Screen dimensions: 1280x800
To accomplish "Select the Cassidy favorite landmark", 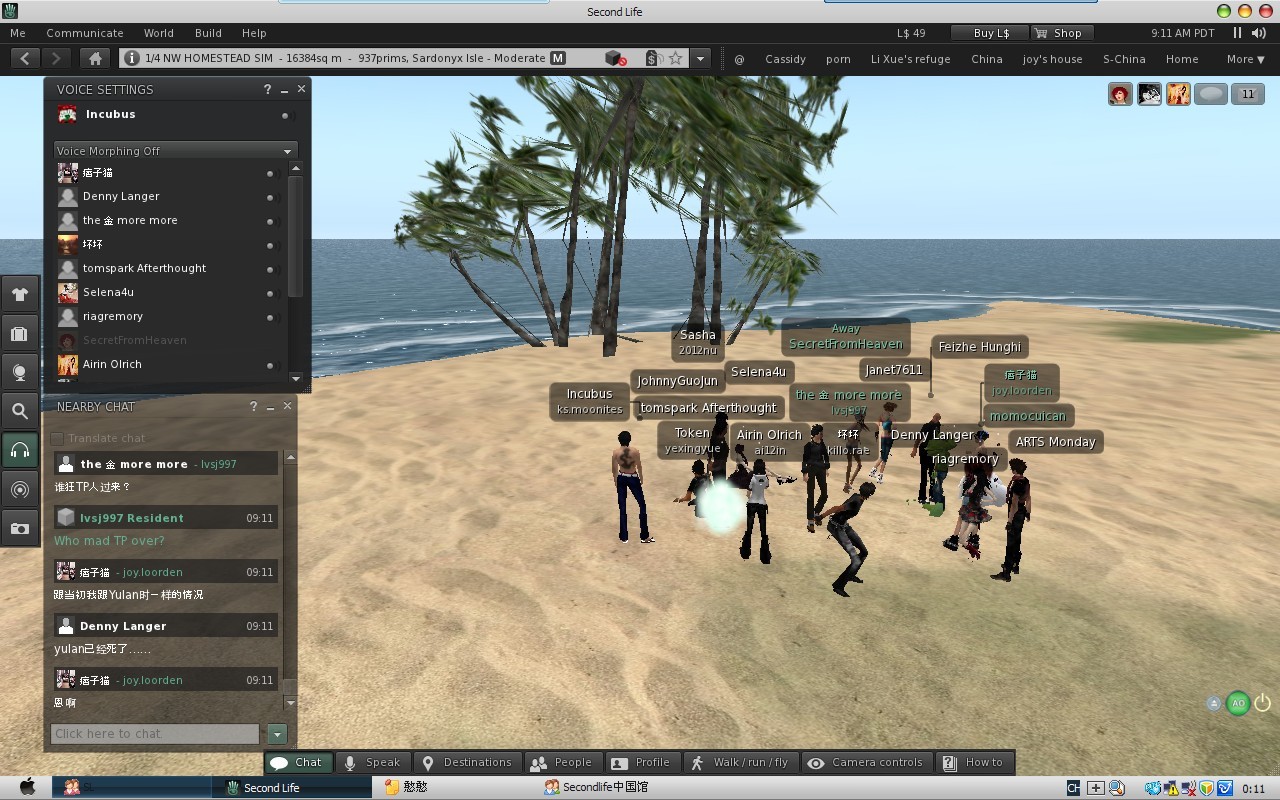I will tap(785, 59).
